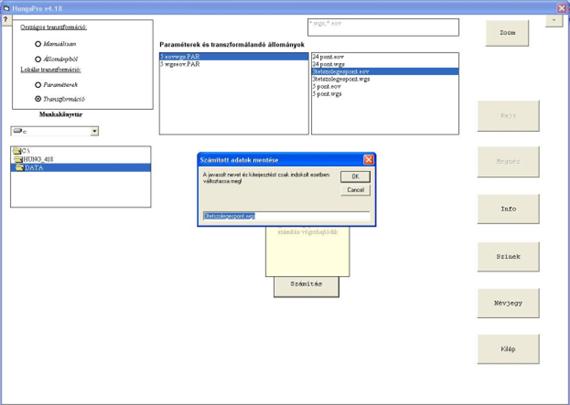The width and height of the screenshot is (570, 405).
Task: Cancel the save dialog
Action: [x=356, y=190]
